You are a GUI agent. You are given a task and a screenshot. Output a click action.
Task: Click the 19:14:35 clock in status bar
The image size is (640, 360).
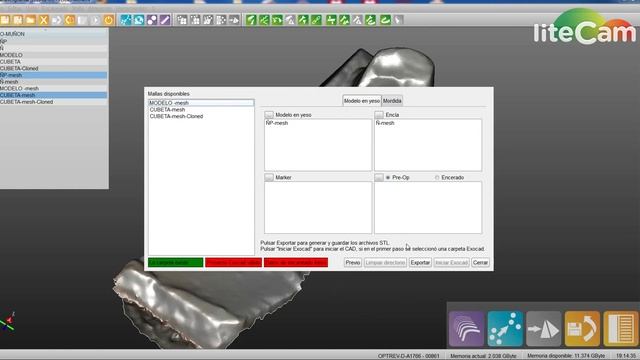[626, 356]
